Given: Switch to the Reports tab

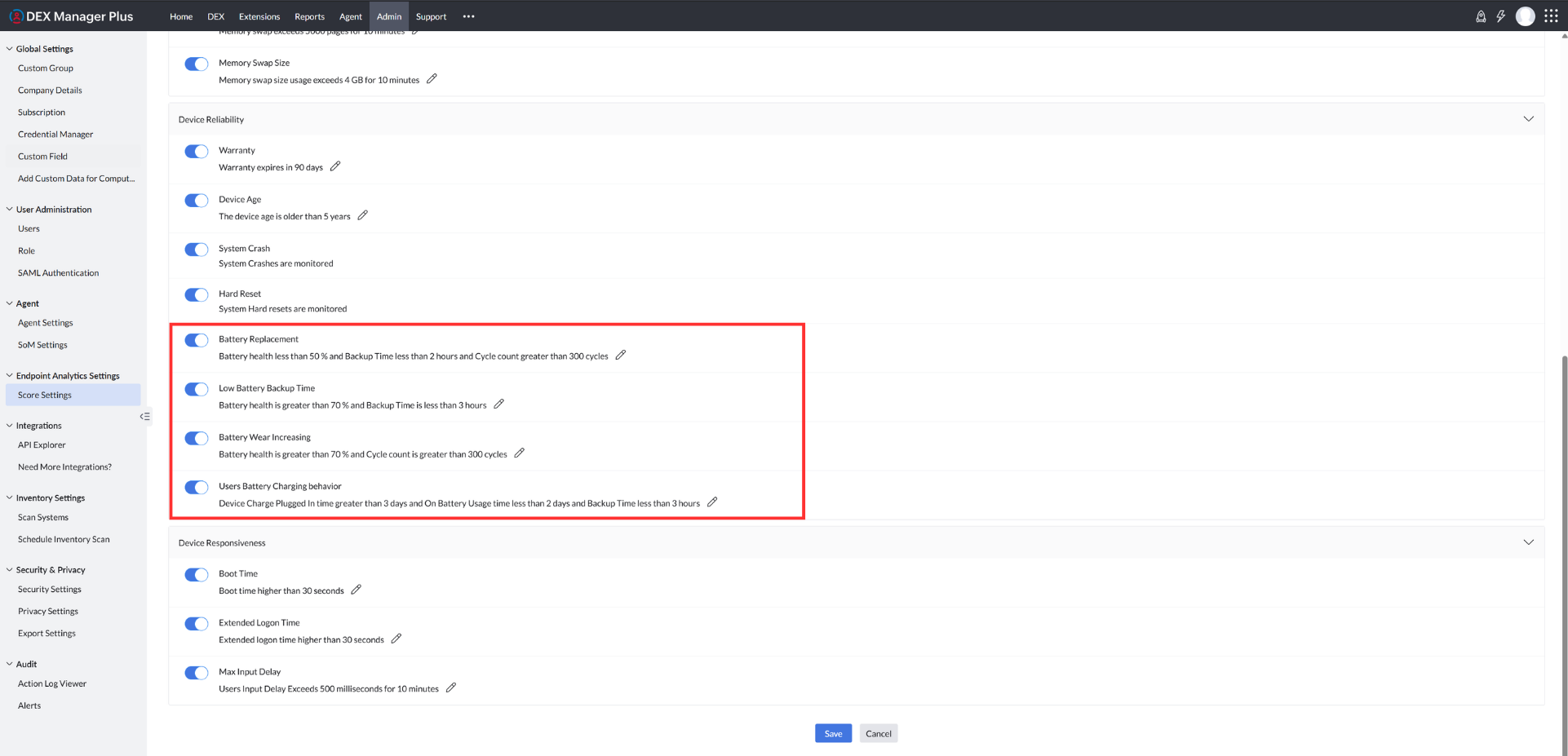Looking at the screenshot, I should (x=309, y=16).
